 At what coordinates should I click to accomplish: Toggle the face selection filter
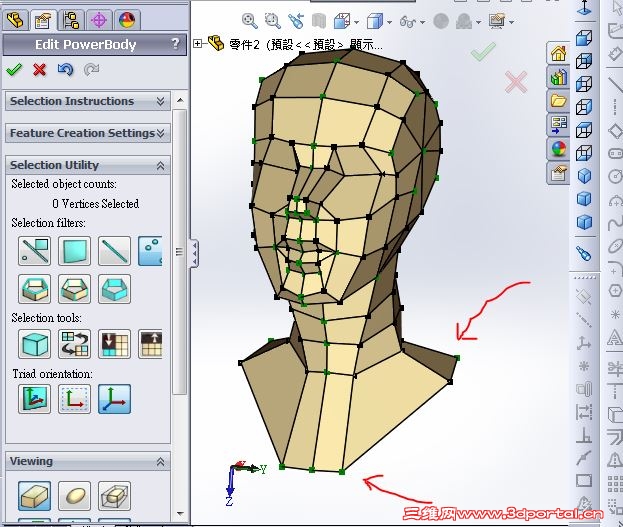coord(74,251)
